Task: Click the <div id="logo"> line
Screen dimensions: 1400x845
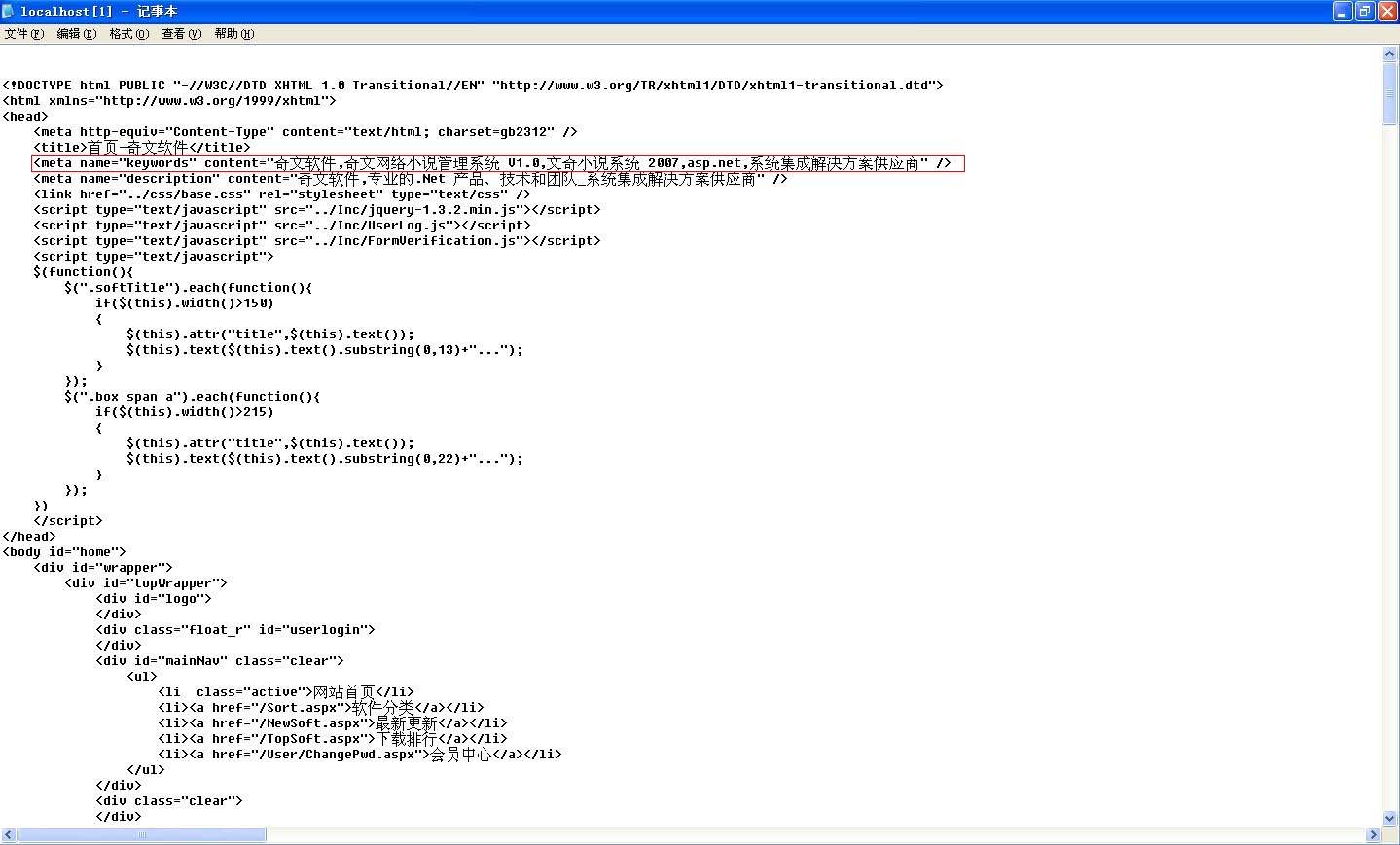Action: 154,599
